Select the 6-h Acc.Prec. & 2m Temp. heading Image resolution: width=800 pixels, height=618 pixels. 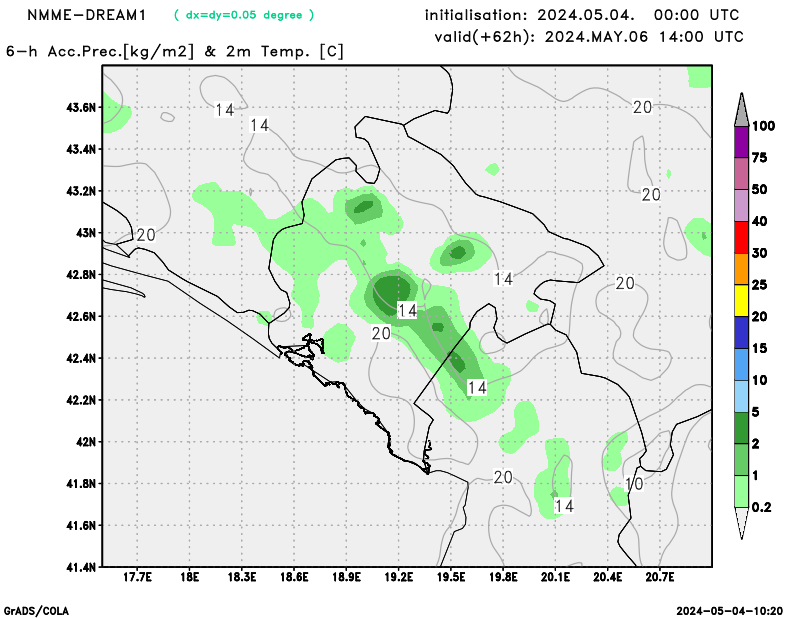point(175,52)
